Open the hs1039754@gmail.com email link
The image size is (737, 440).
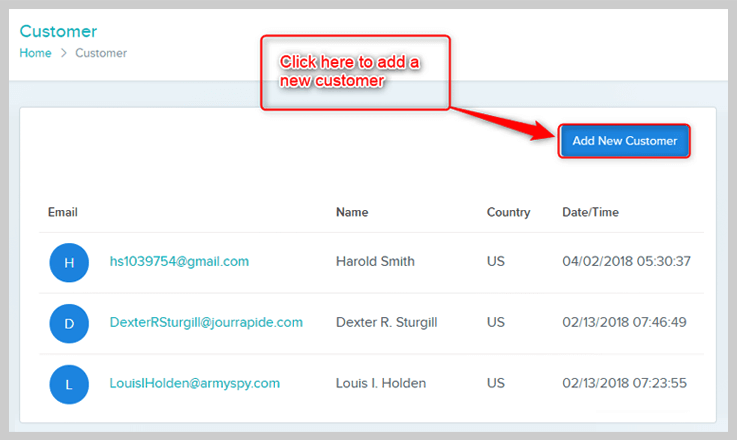[x=179, y=261]
